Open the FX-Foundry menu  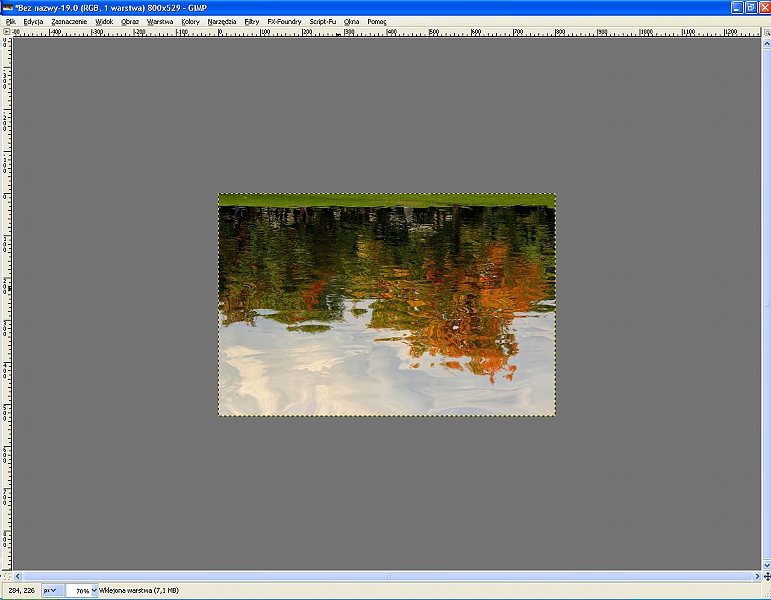(x=284, y=21)
